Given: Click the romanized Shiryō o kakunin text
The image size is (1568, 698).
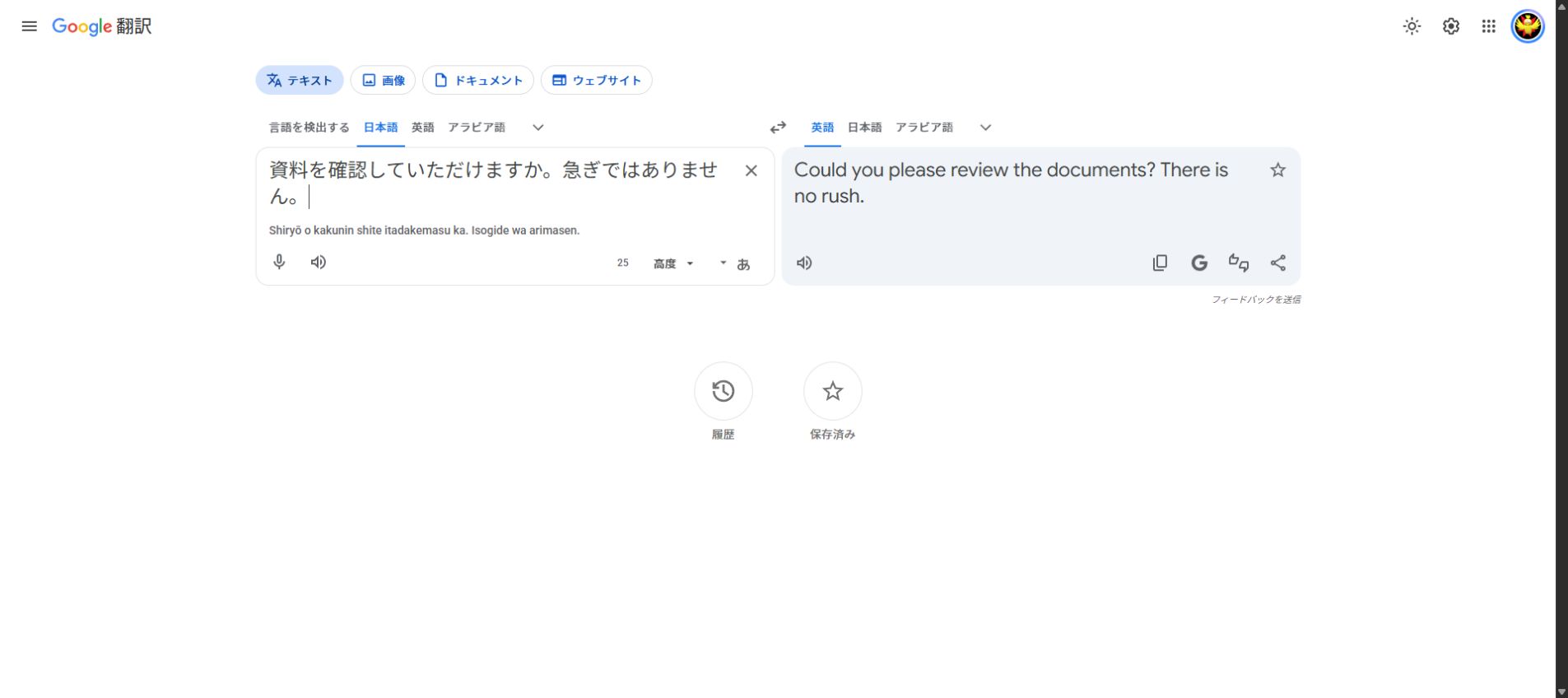Looking at the screenshot, I should point(424,230).
